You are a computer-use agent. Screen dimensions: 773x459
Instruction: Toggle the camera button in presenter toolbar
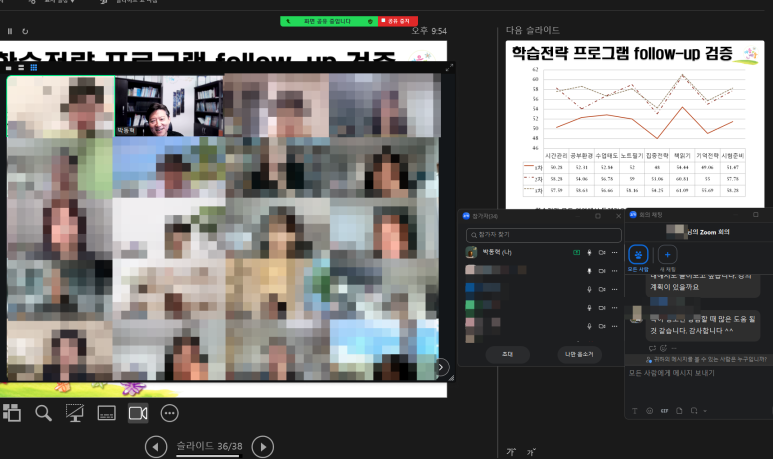pyautogui.click(x=138, y=413)
